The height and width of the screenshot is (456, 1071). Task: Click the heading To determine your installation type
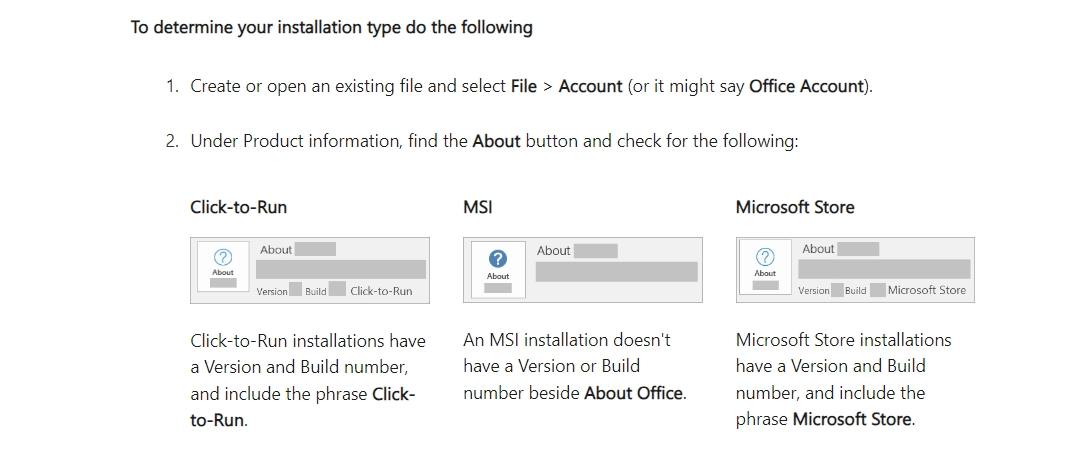(x=331, y=27)
